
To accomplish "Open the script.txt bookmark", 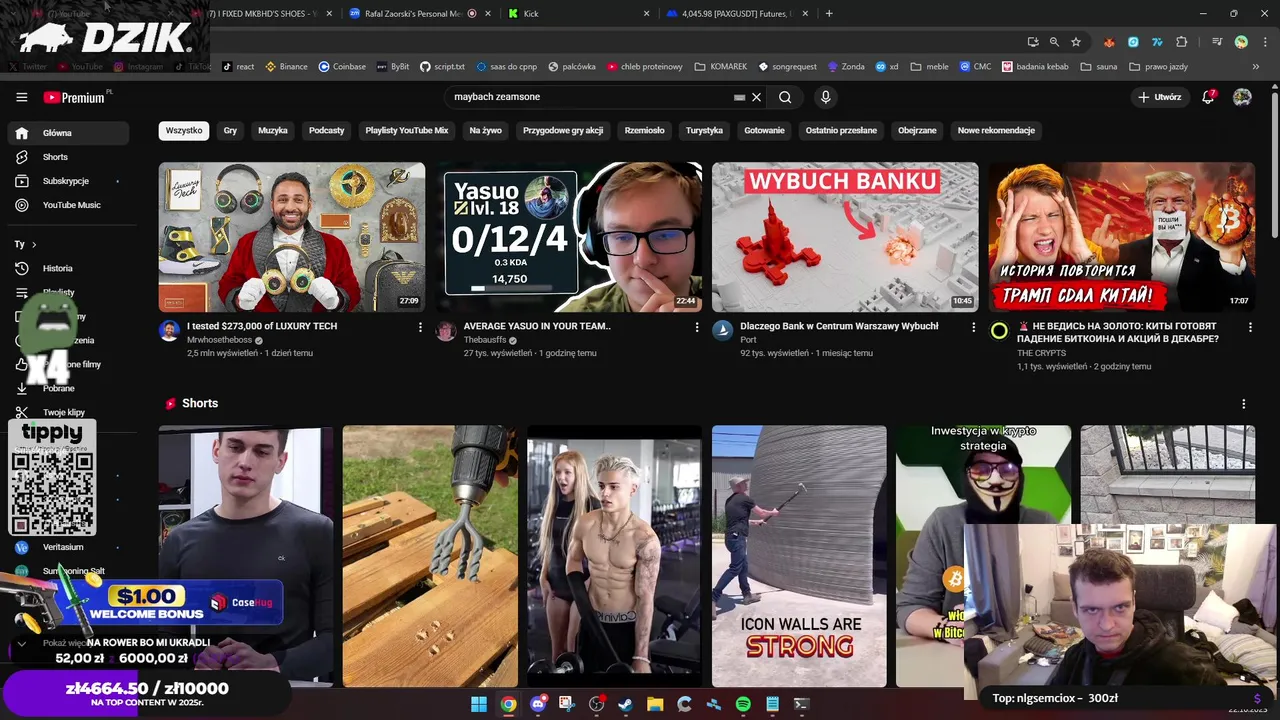I will pyautogui.click(x=442, y=67).
